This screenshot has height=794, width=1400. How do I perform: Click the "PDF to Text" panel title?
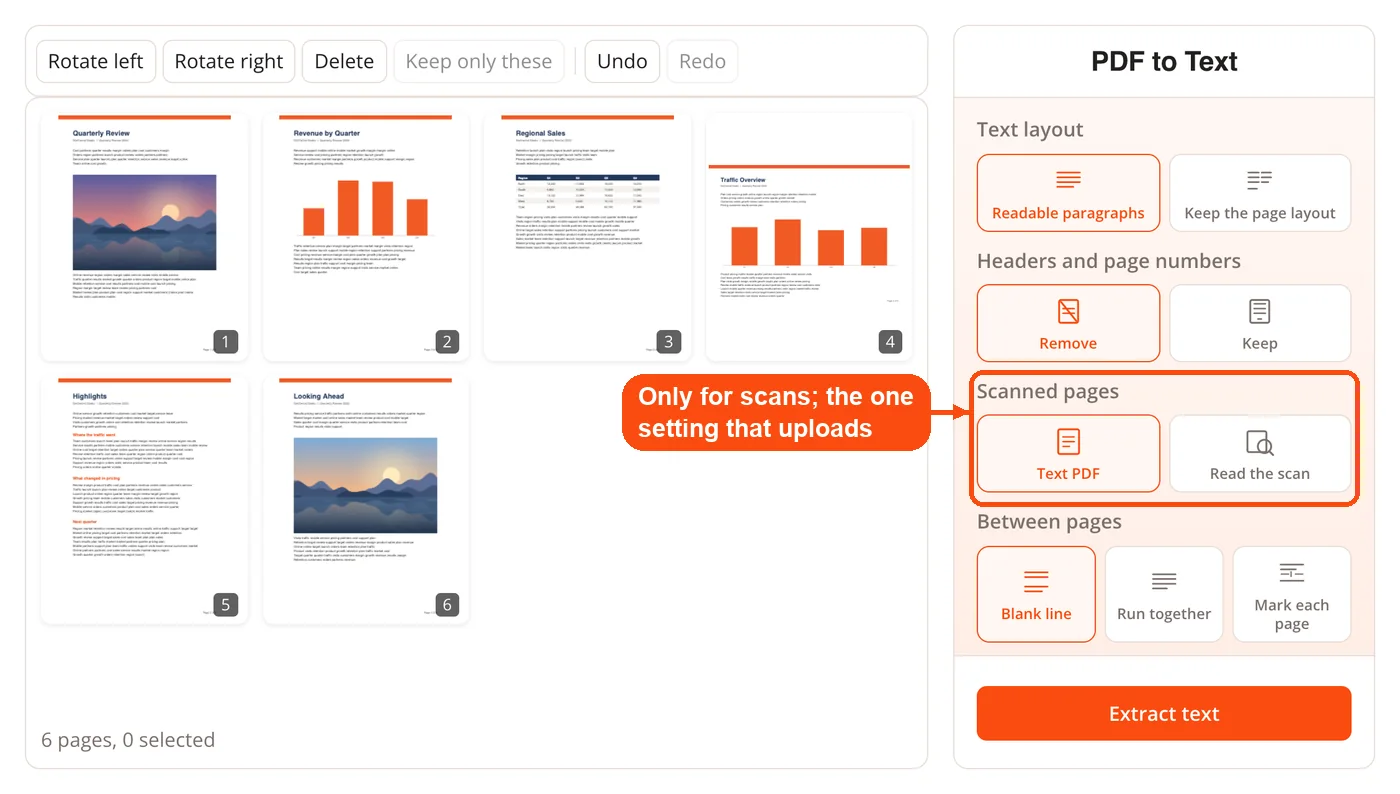[x=1164, y=62]
